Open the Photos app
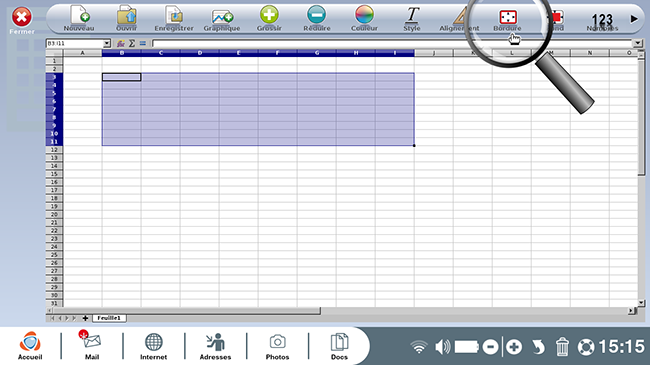650x365 pixels. [277, 346]
